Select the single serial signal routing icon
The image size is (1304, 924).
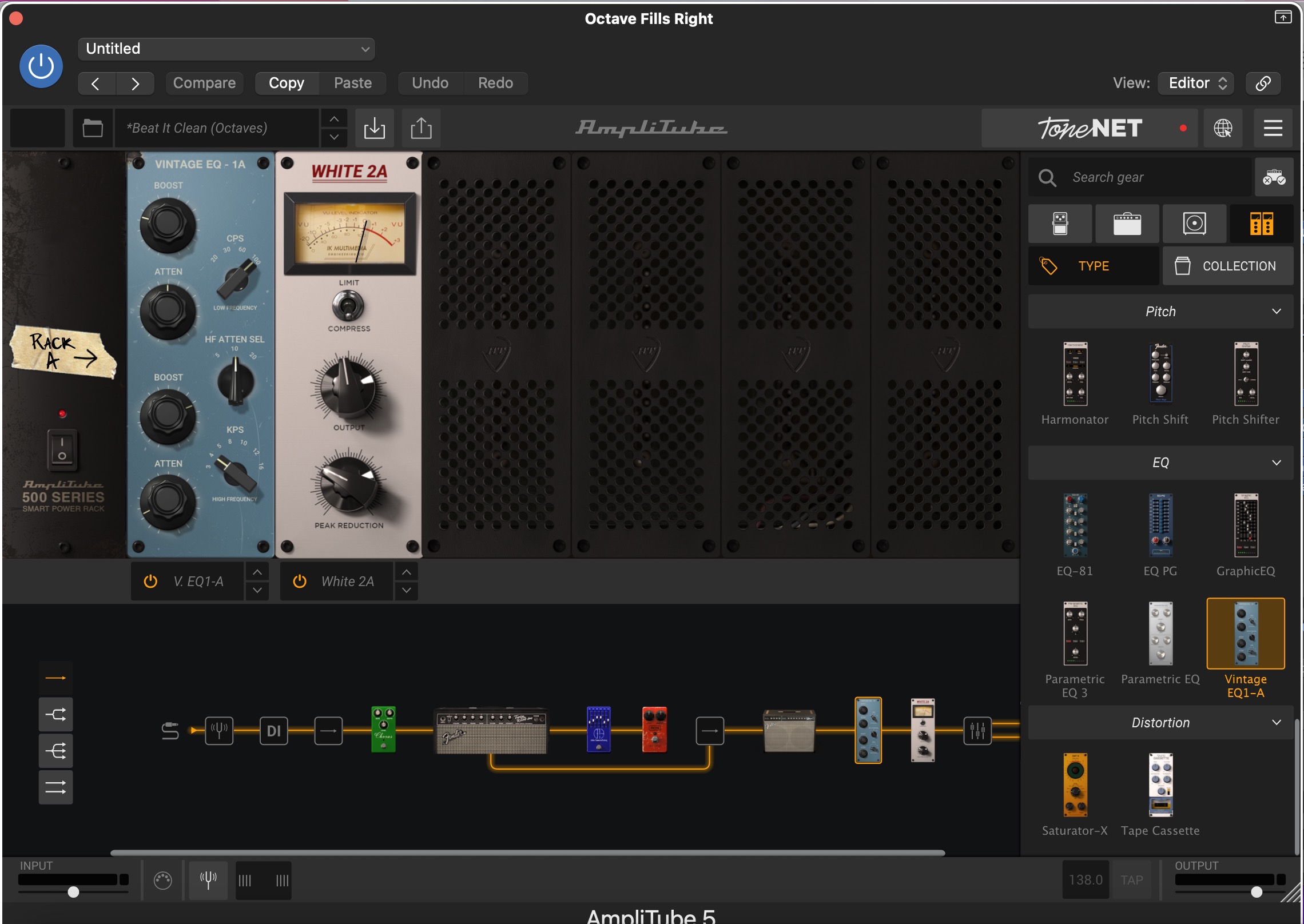click(x=55, y=678)
